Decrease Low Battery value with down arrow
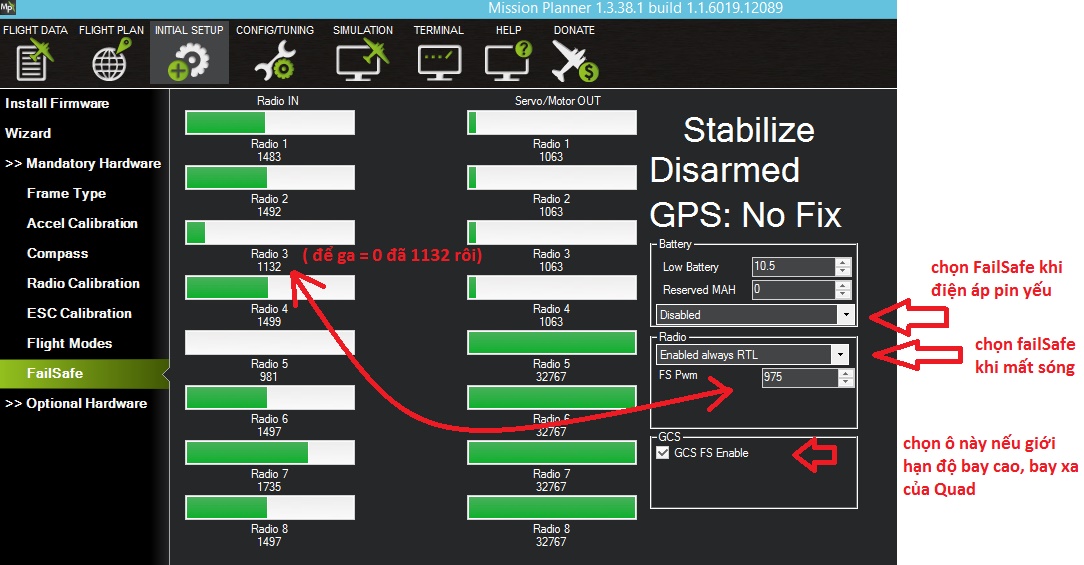 point(843,271)
